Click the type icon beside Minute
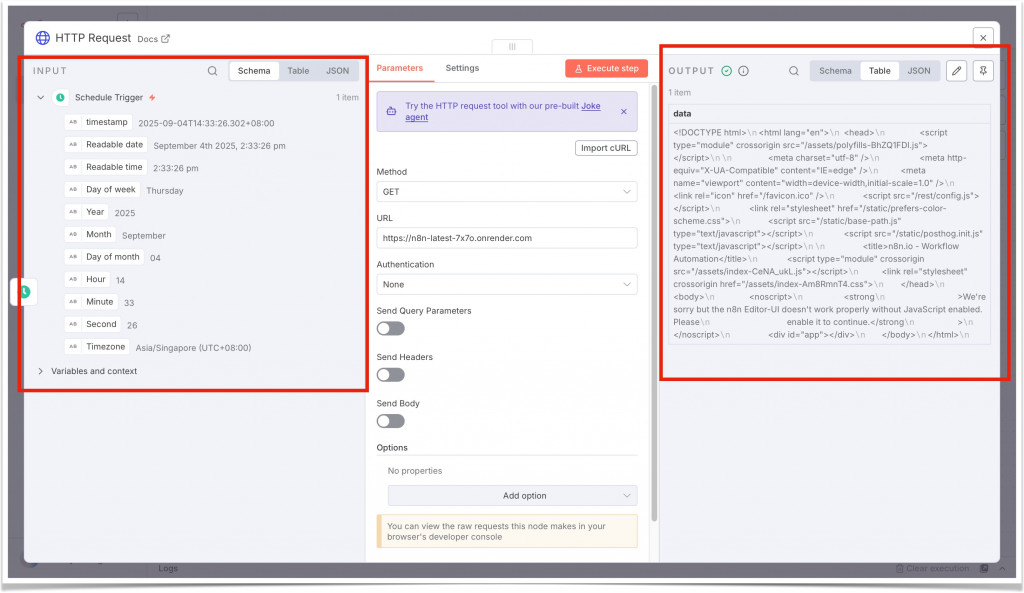Screen dimensions: 1024x593 pos(73,302)
